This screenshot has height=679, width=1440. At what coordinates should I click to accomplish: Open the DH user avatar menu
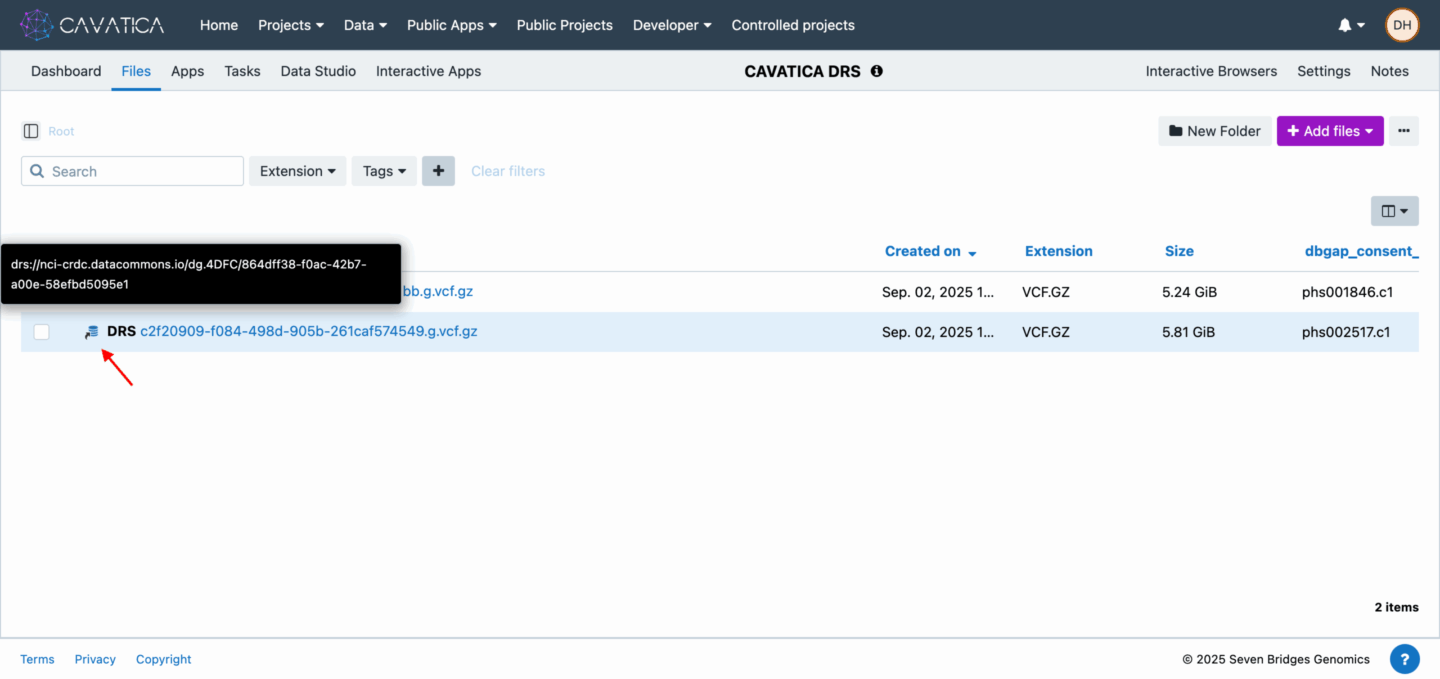pos(1401,24)
